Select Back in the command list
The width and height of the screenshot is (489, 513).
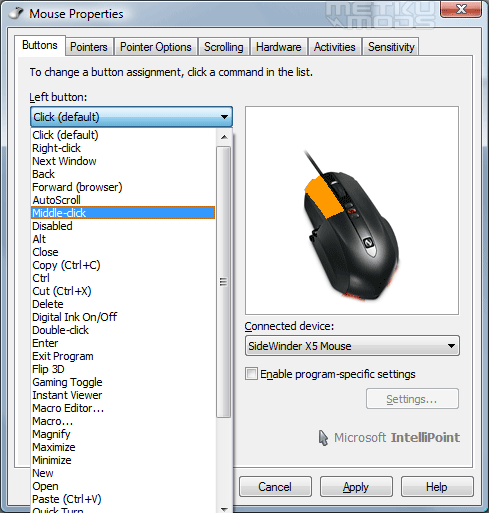[123, 174]
